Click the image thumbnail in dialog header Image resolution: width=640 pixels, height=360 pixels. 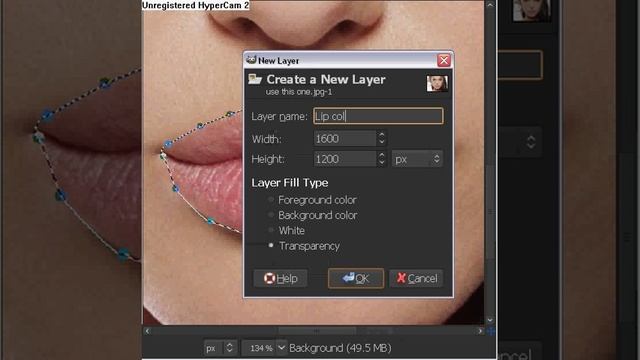point(437,83)
